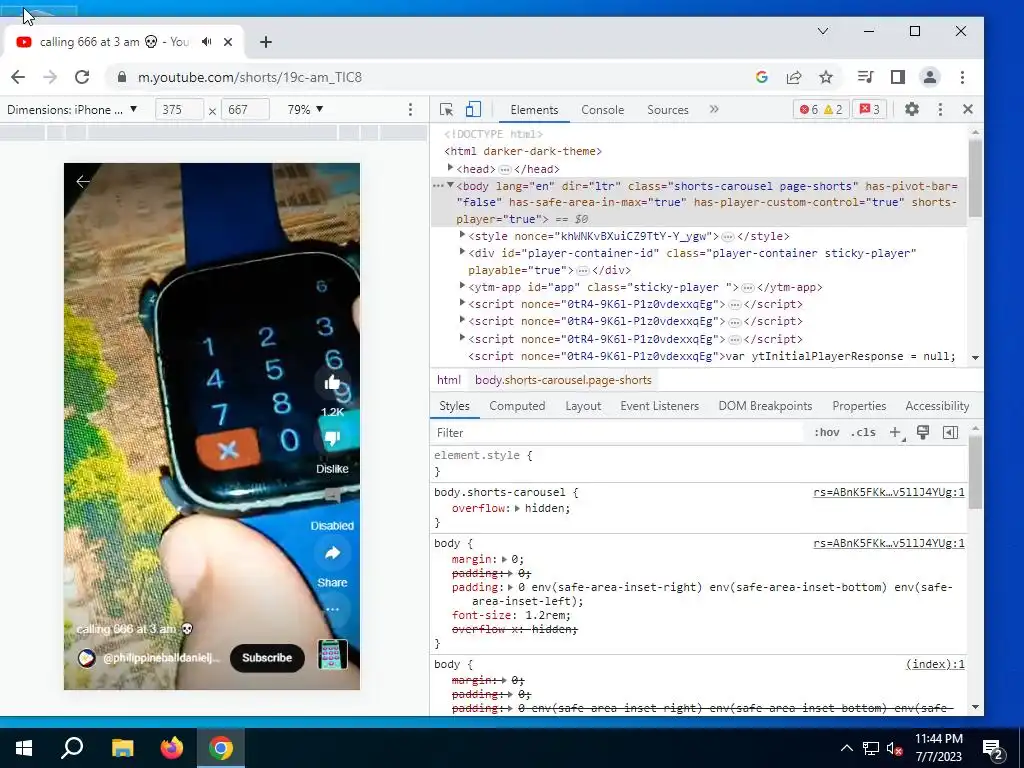This screenshot has height=768, width=1024.
Task: Open DevTools settings gear
Action: 912,110
